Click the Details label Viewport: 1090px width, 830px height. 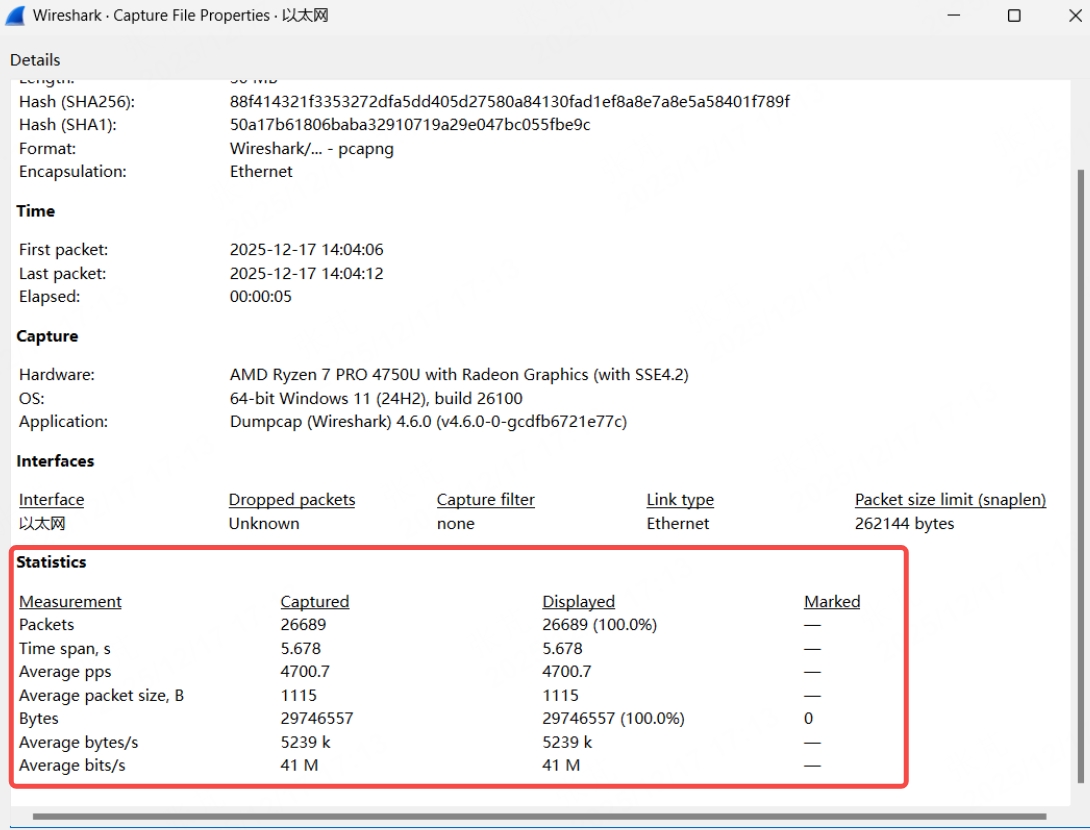(x=35, y=59)
